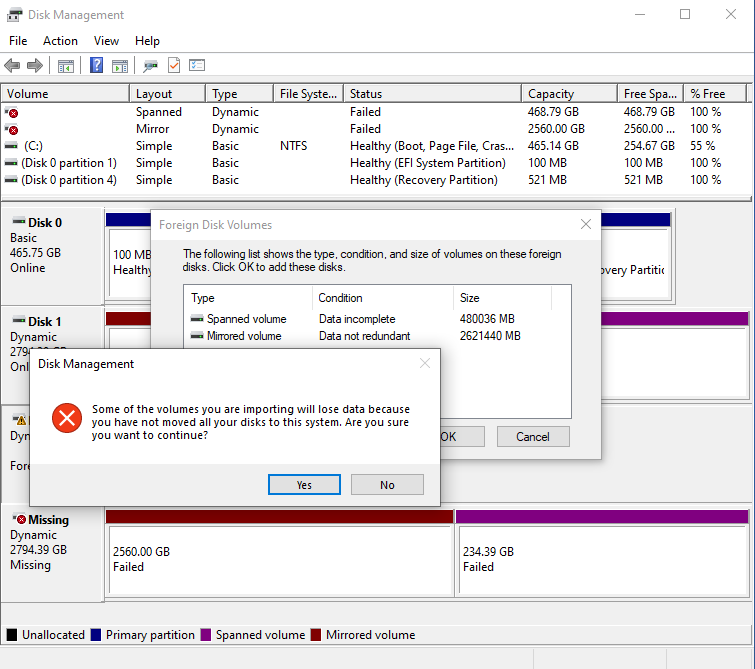Click the Connect/Rescan disks toolbar icon
755x669 pixels.
pyautogui.click(x=150, y=66)
